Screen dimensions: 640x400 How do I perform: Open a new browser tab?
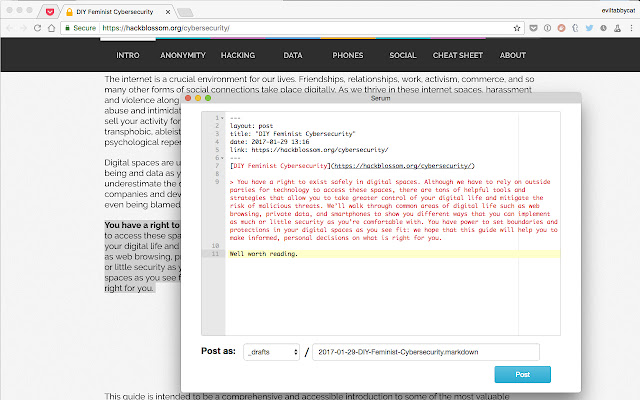[185, 13]
